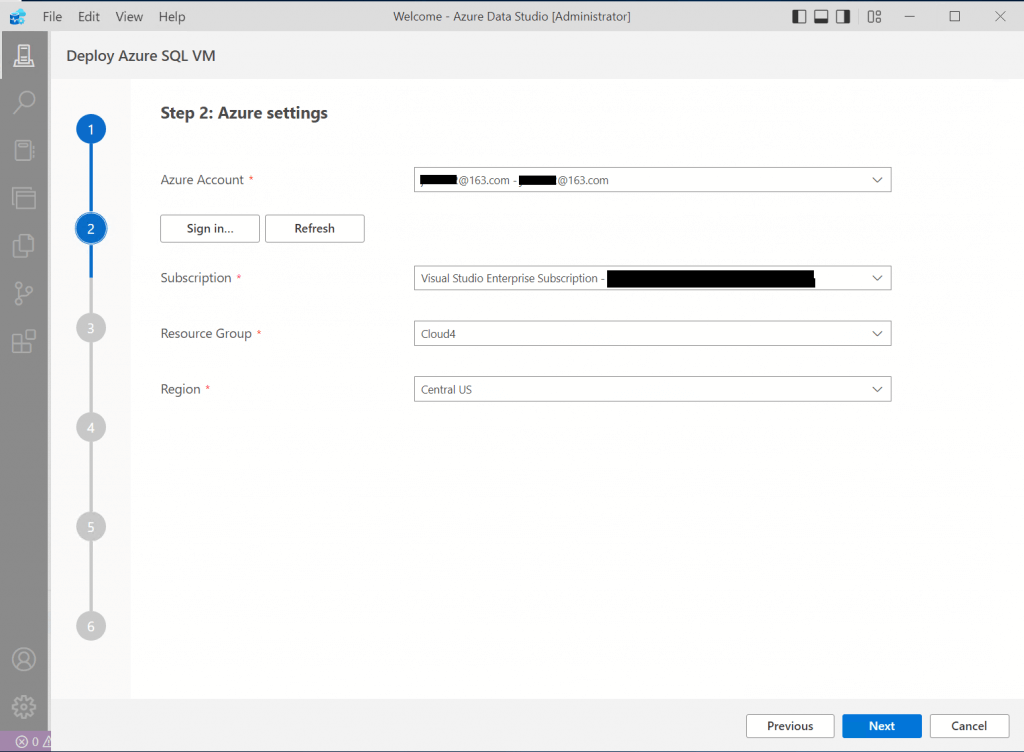The width and height of the screenshot is (1024, 752).
Task: Click the 'Azure Account' field label
Action: pyautogui.click(x=202, y=180)
